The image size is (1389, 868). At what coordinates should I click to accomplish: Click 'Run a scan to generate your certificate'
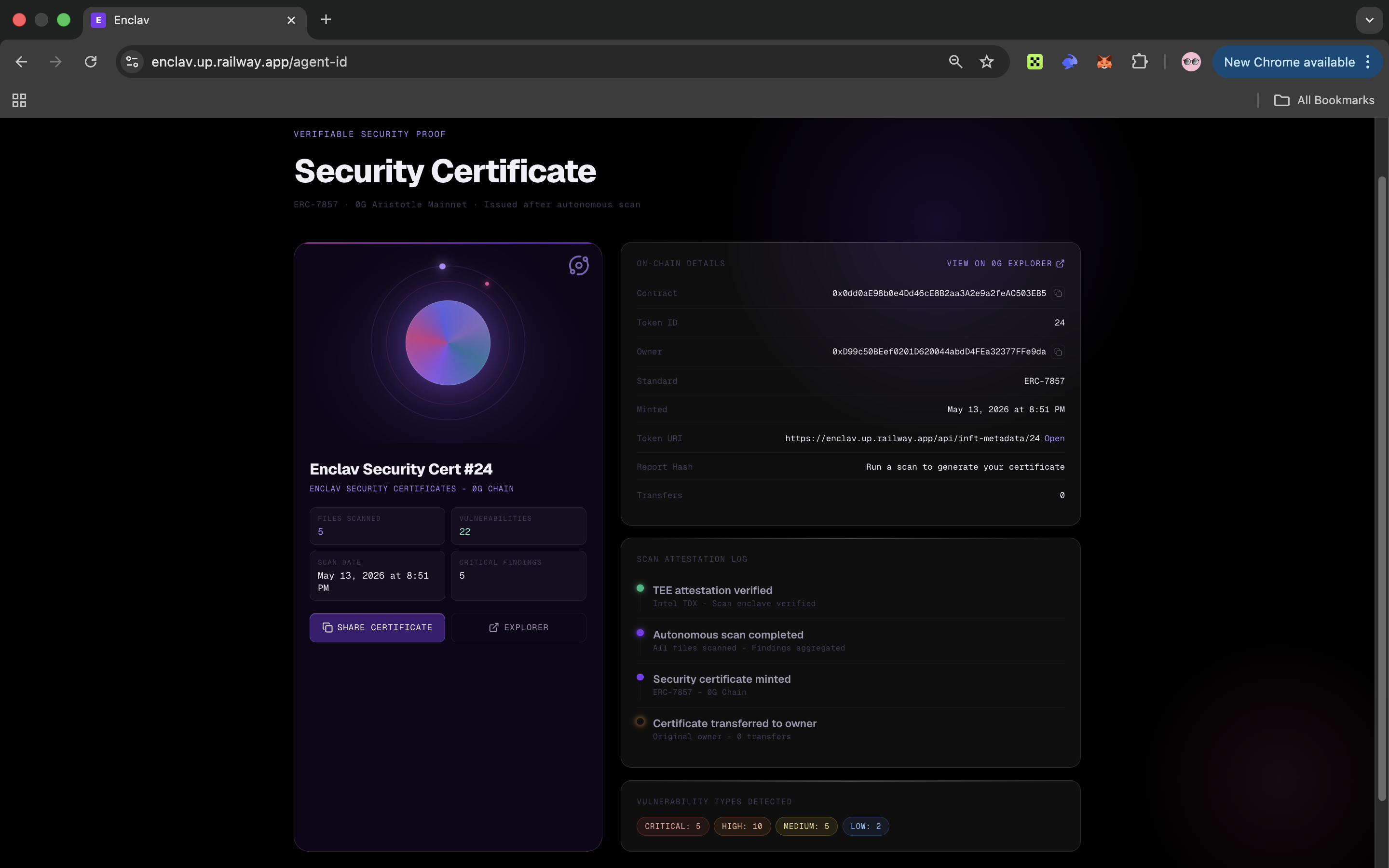tap(966, 467)
